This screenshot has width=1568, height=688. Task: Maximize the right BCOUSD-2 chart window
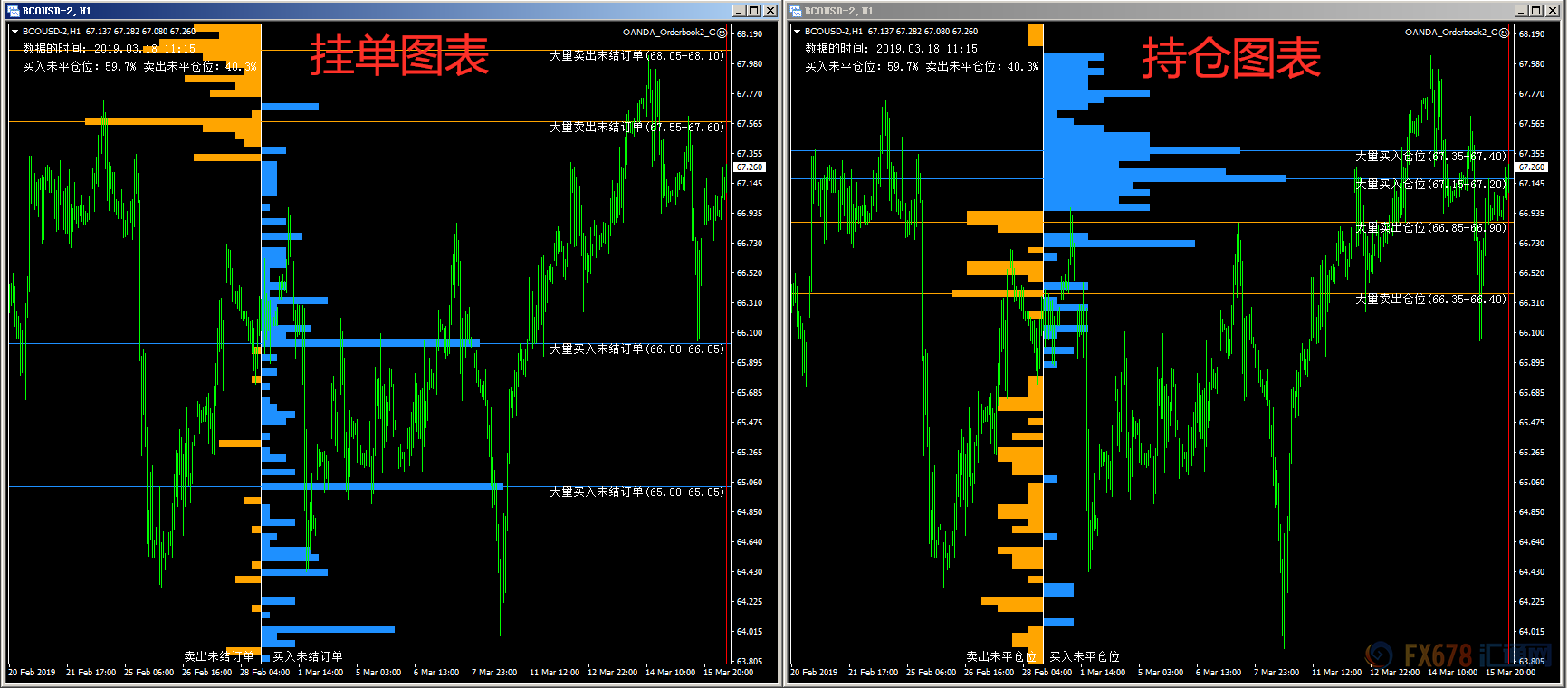(x=1536, y=11)
